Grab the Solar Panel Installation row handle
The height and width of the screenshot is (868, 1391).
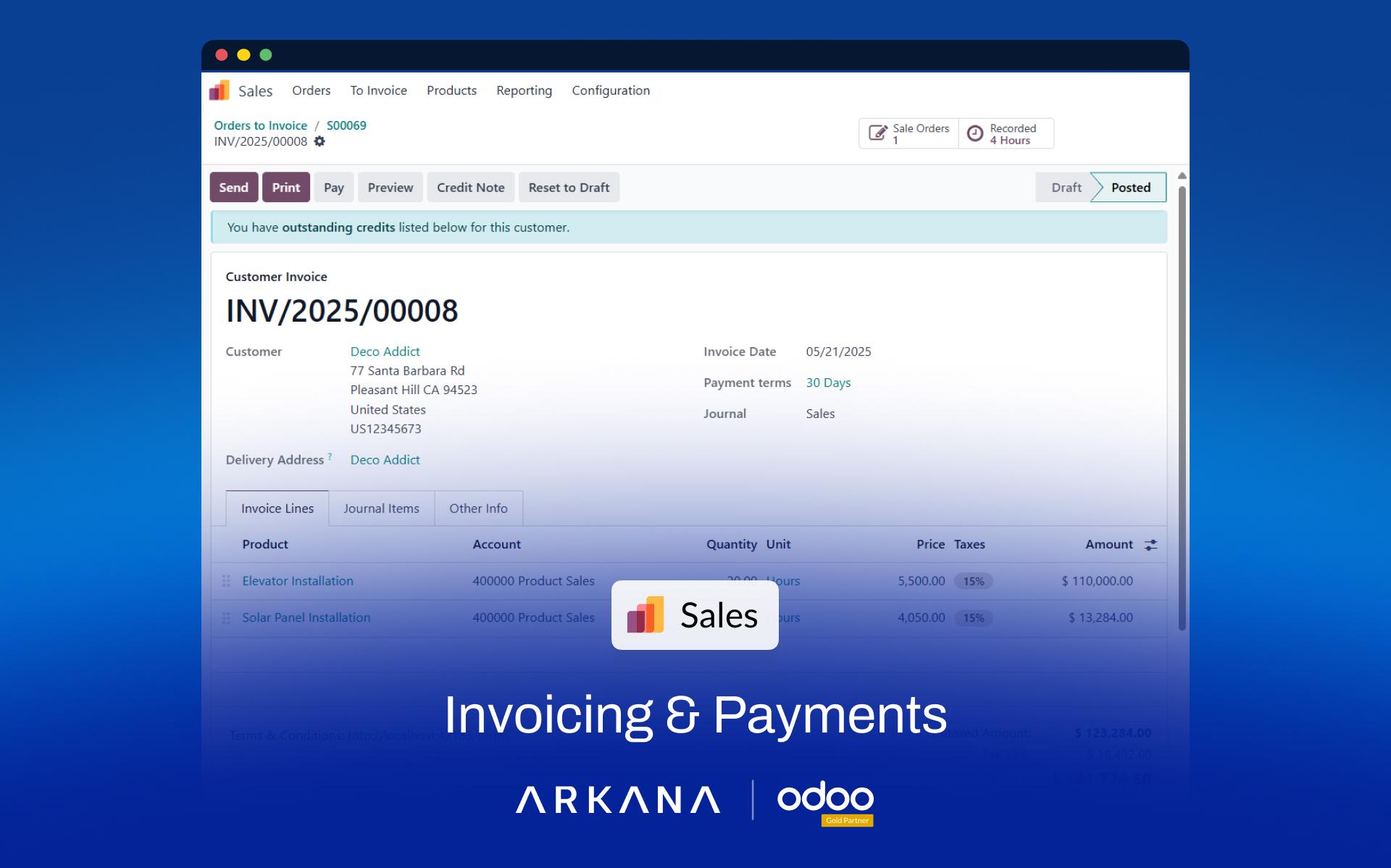click(226, 618)
